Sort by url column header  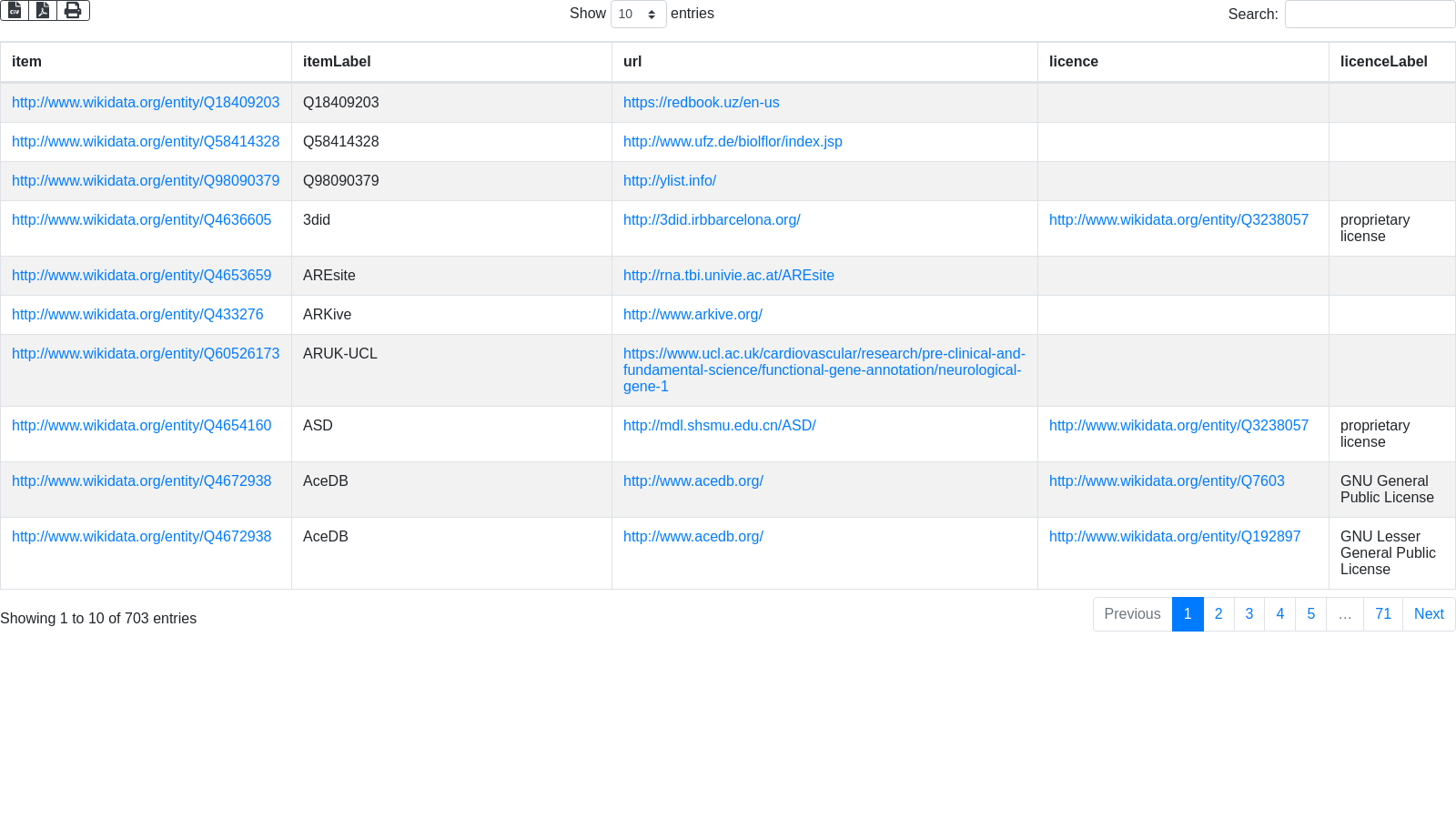coord(824,62)
